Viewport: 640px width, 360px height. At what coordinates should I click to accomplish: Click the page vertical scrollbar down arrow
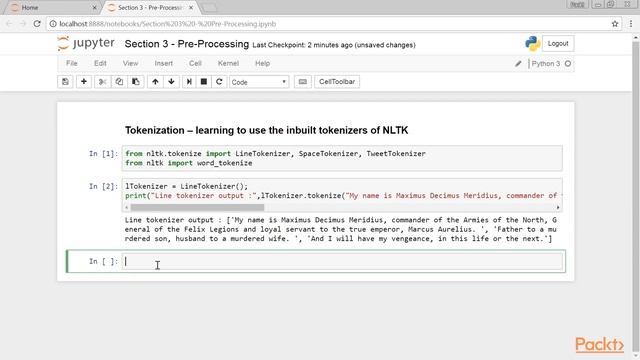(x=636, y=356)
